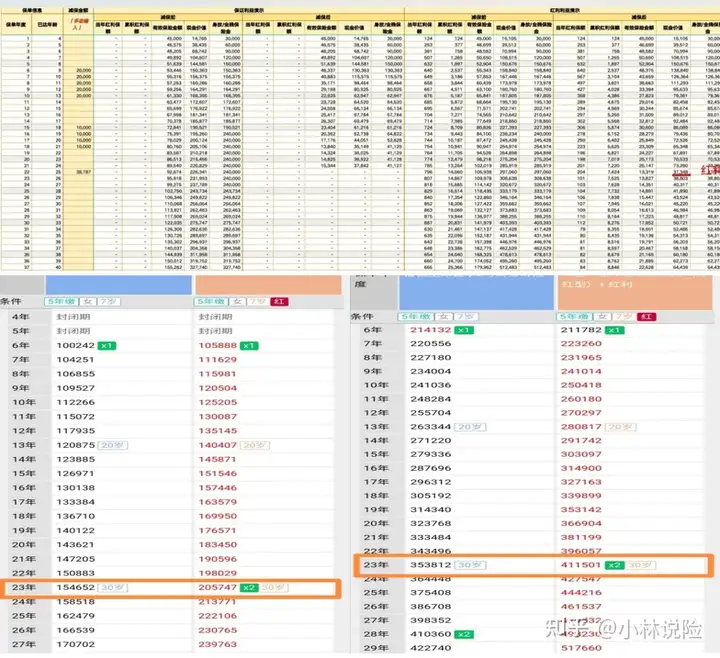720x658 pixels.
Task: Select value 150883
Action: tap(75, 574)
